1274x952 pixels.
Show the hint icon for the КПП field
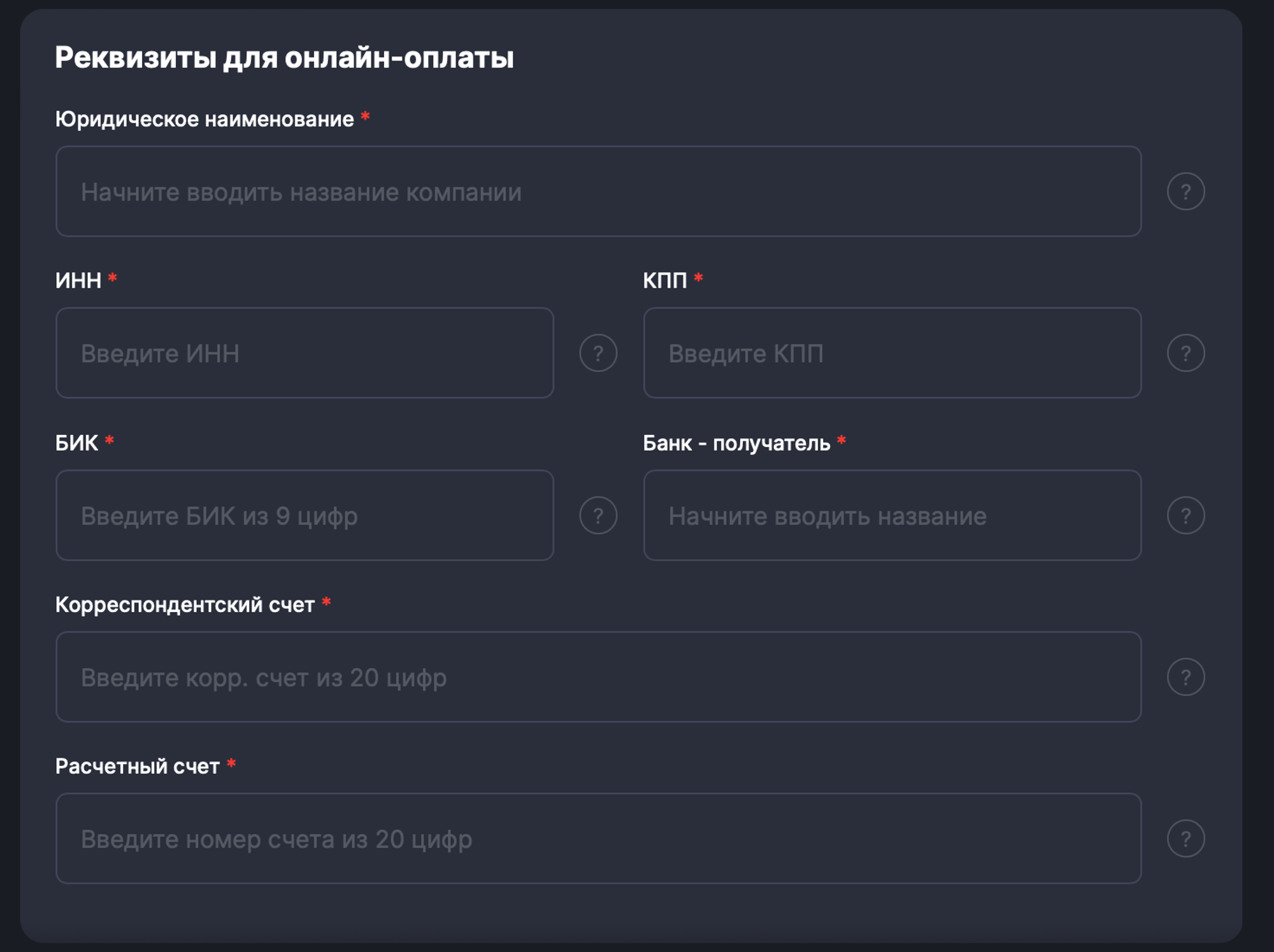point(1185,353)
